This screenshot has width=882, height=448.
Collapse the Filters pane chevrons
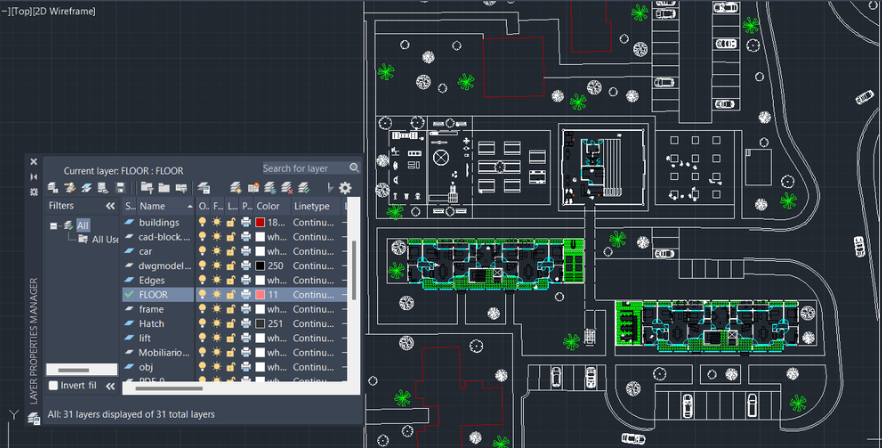110,206
